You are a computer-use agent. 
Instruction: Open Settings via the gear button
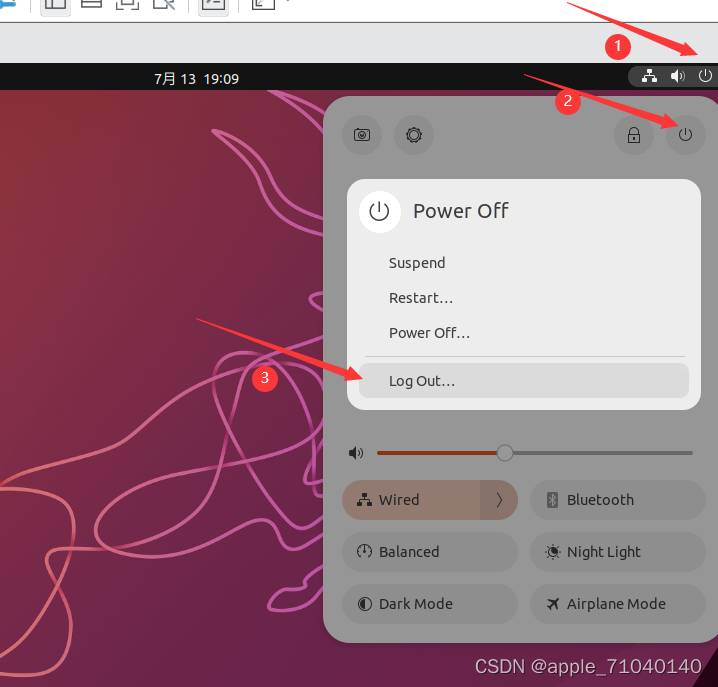(x=413, y=135)
